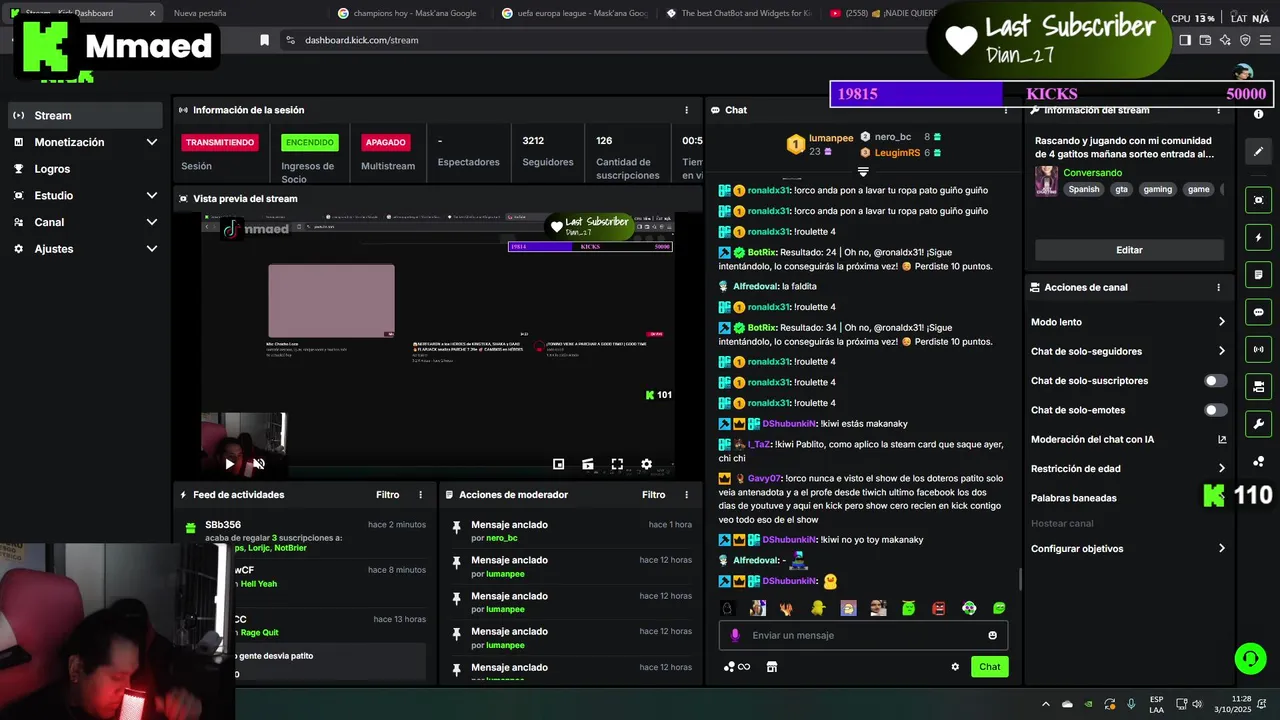Viewport: 1280px width, 720px height.
Task: Click the broadcast signal icon in right rail
Action: pos(1258,349)
